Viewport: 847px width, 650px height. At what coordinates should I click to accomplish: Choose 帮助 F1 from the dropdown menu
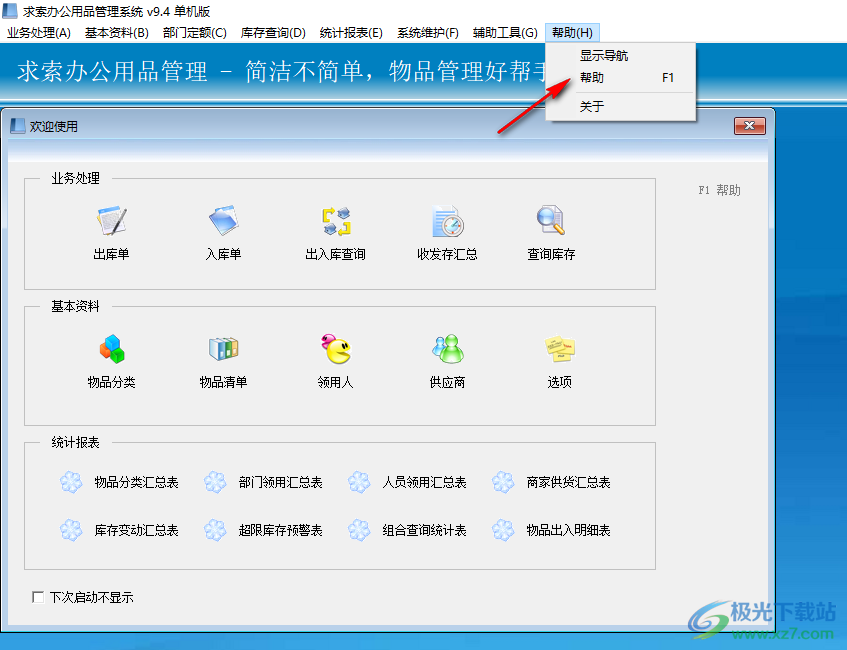[621, 78]
